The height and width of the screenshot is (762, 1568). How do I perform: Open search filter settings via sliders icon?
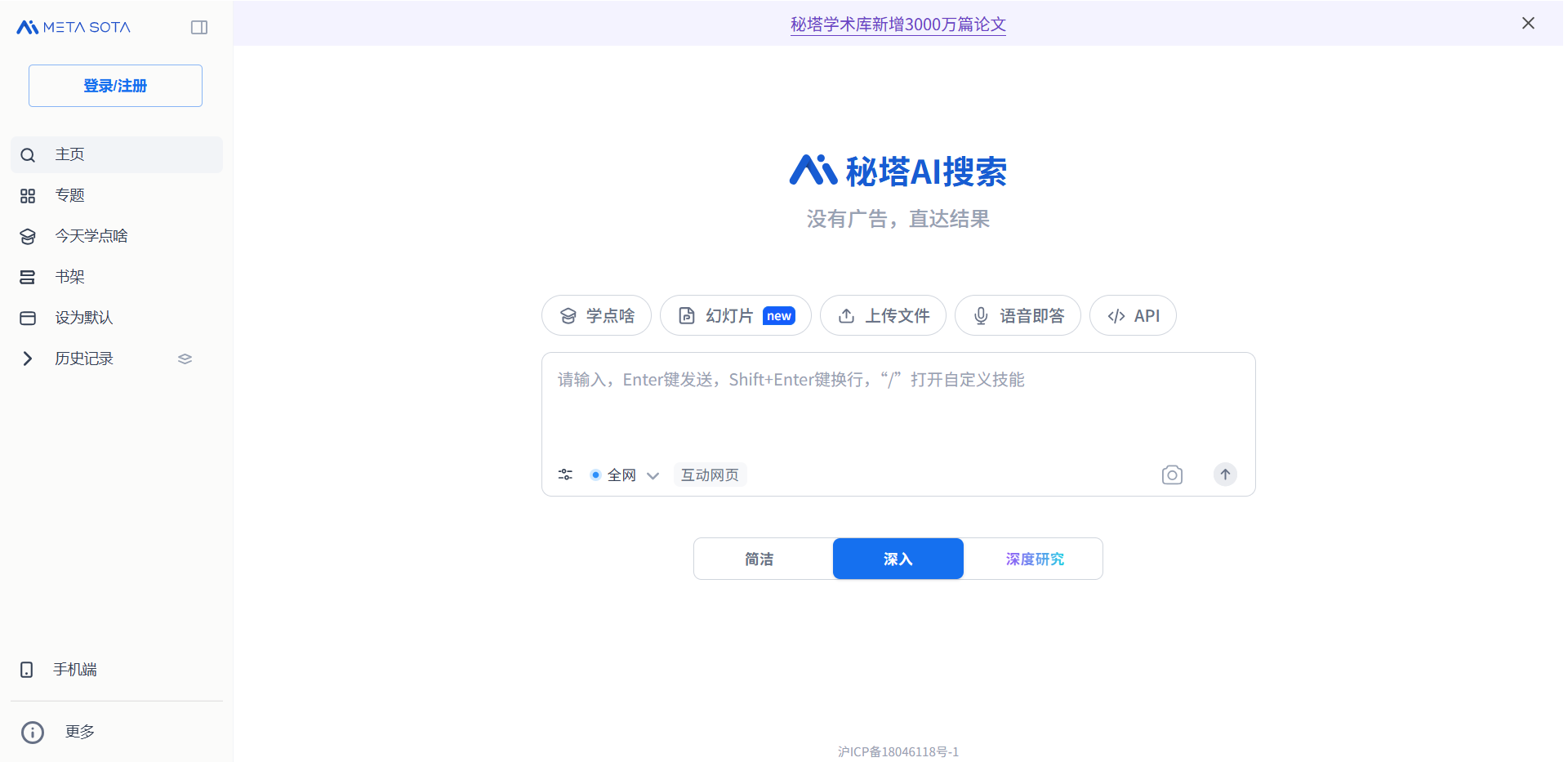pyautogui.click(x=565, y=475)
